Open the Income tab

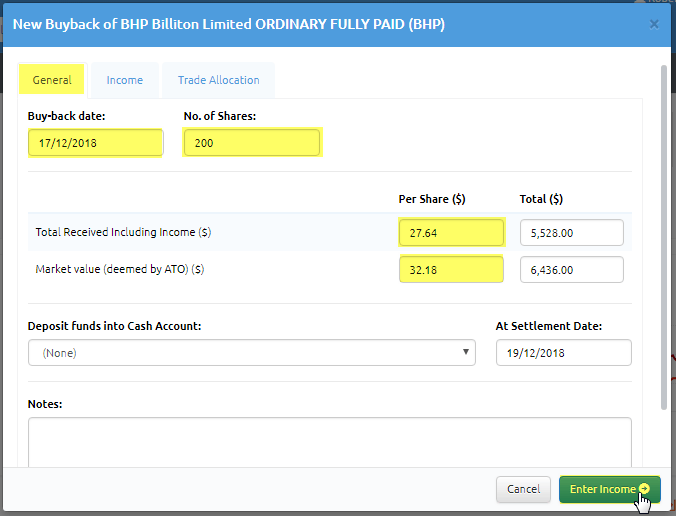(x=125, y=80)
